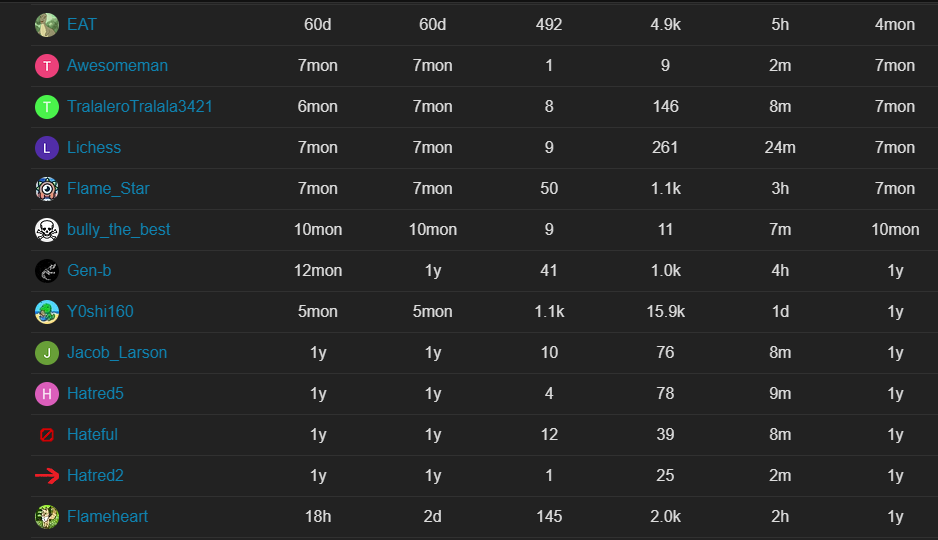This screenshot has height=540, width=938.
Task: Click Gen-b's black avatar icon
Action: click(x=46, y=271)
